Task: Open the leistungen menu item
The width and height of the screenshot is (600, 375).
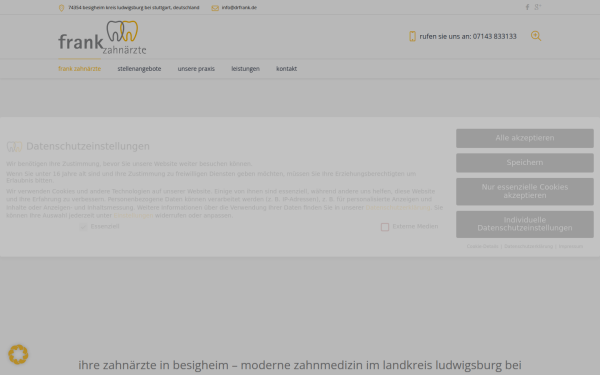Action: point(246,69)
